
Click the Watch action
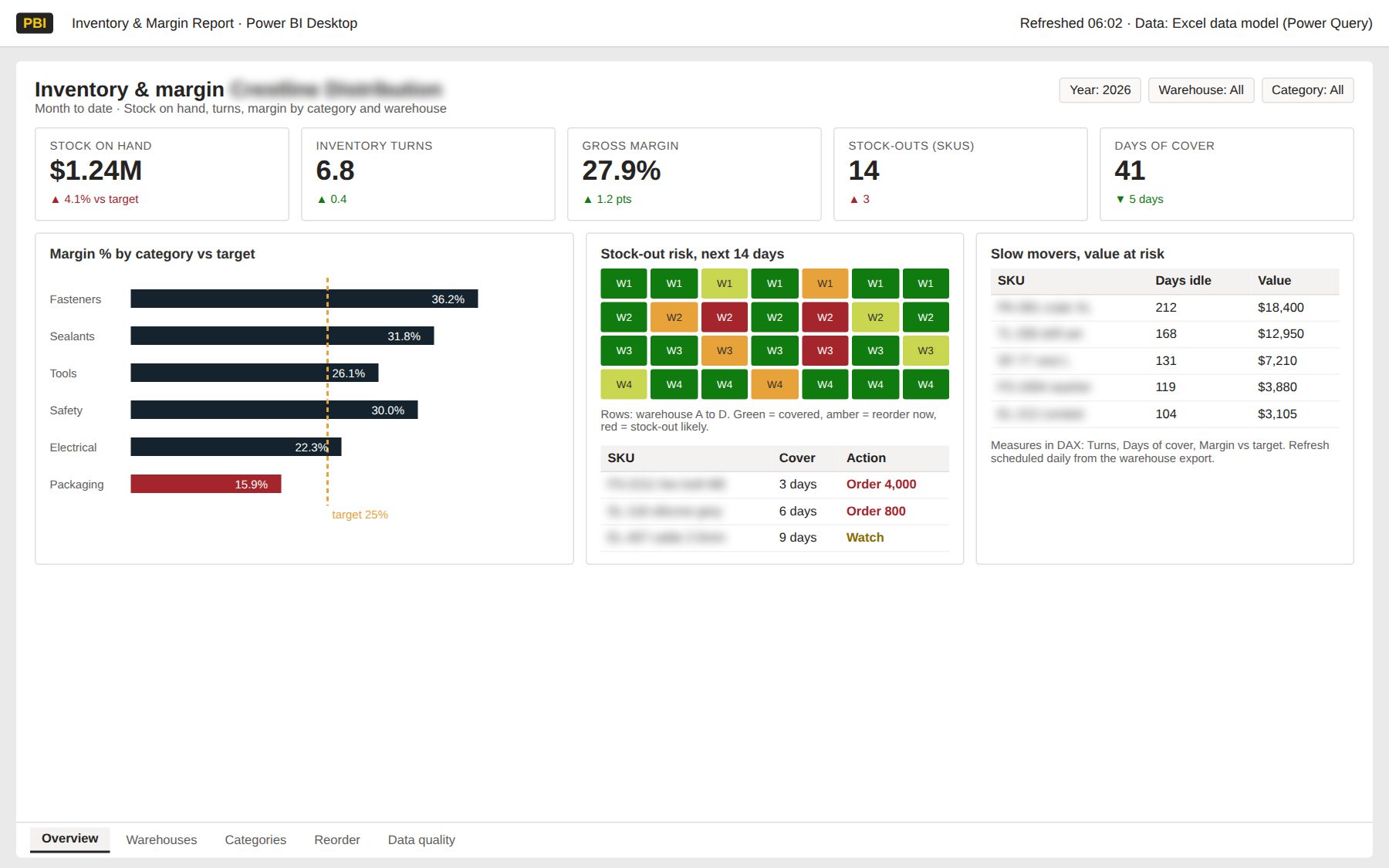click(x=865, y=538)
